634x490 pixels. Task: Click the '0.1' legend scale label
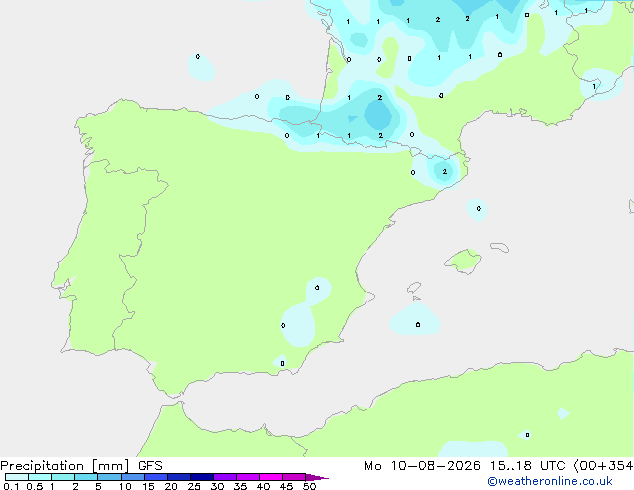pyautogui.click(x=11, y=486)
